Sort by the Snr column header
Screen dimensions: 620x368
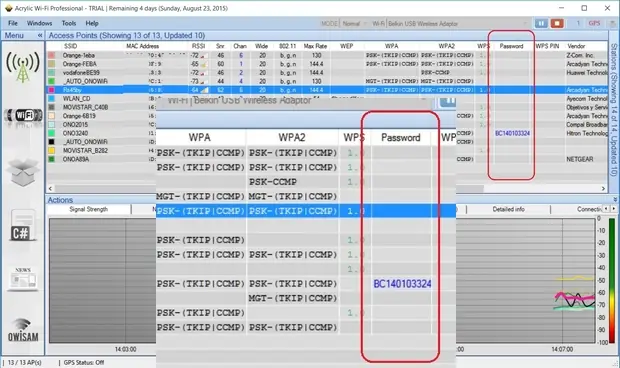(220, 46)
